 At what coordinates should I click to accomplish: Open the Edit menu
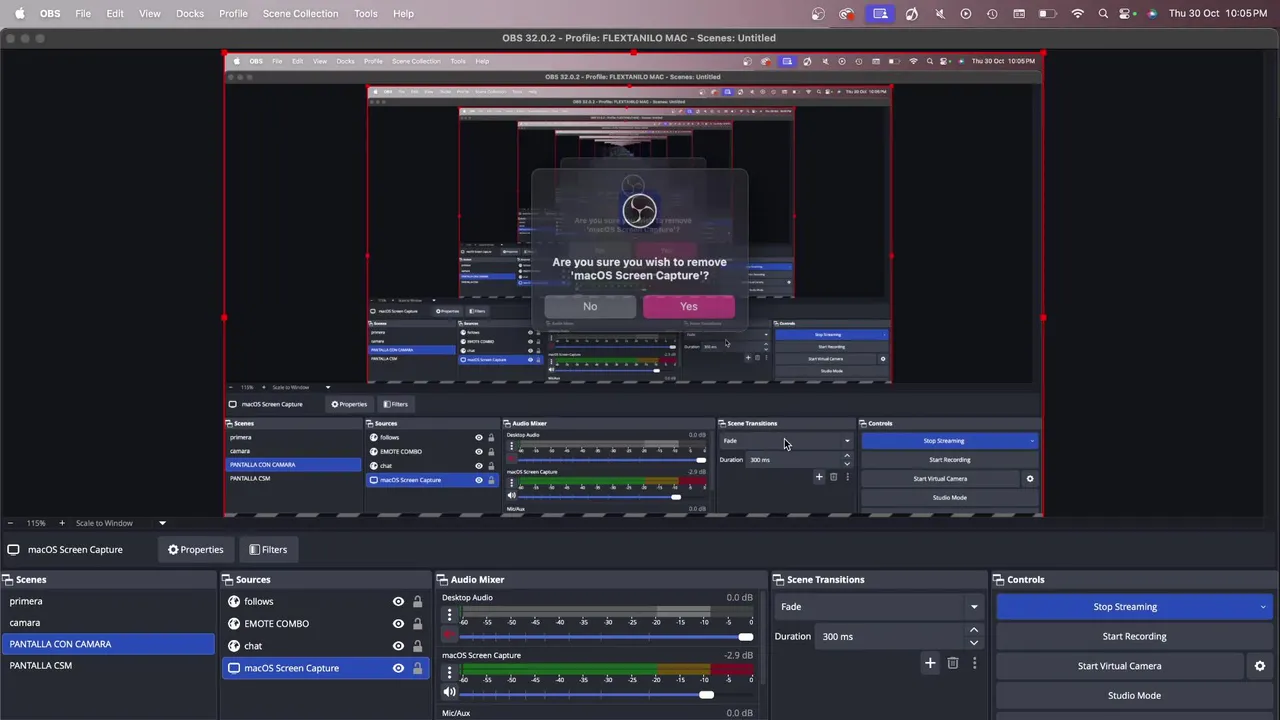pyautogui.click(x=115, y=14)
